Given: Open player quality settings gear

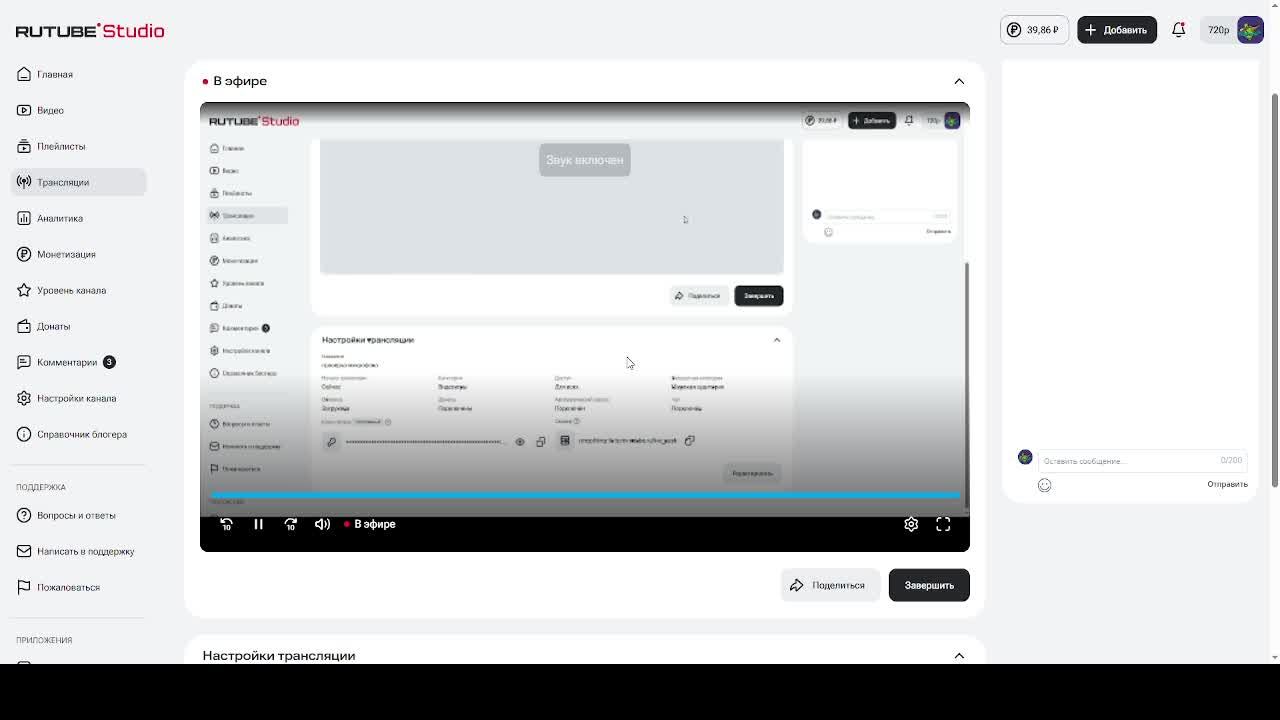Looking at the screenshot, I should (911, 524).
